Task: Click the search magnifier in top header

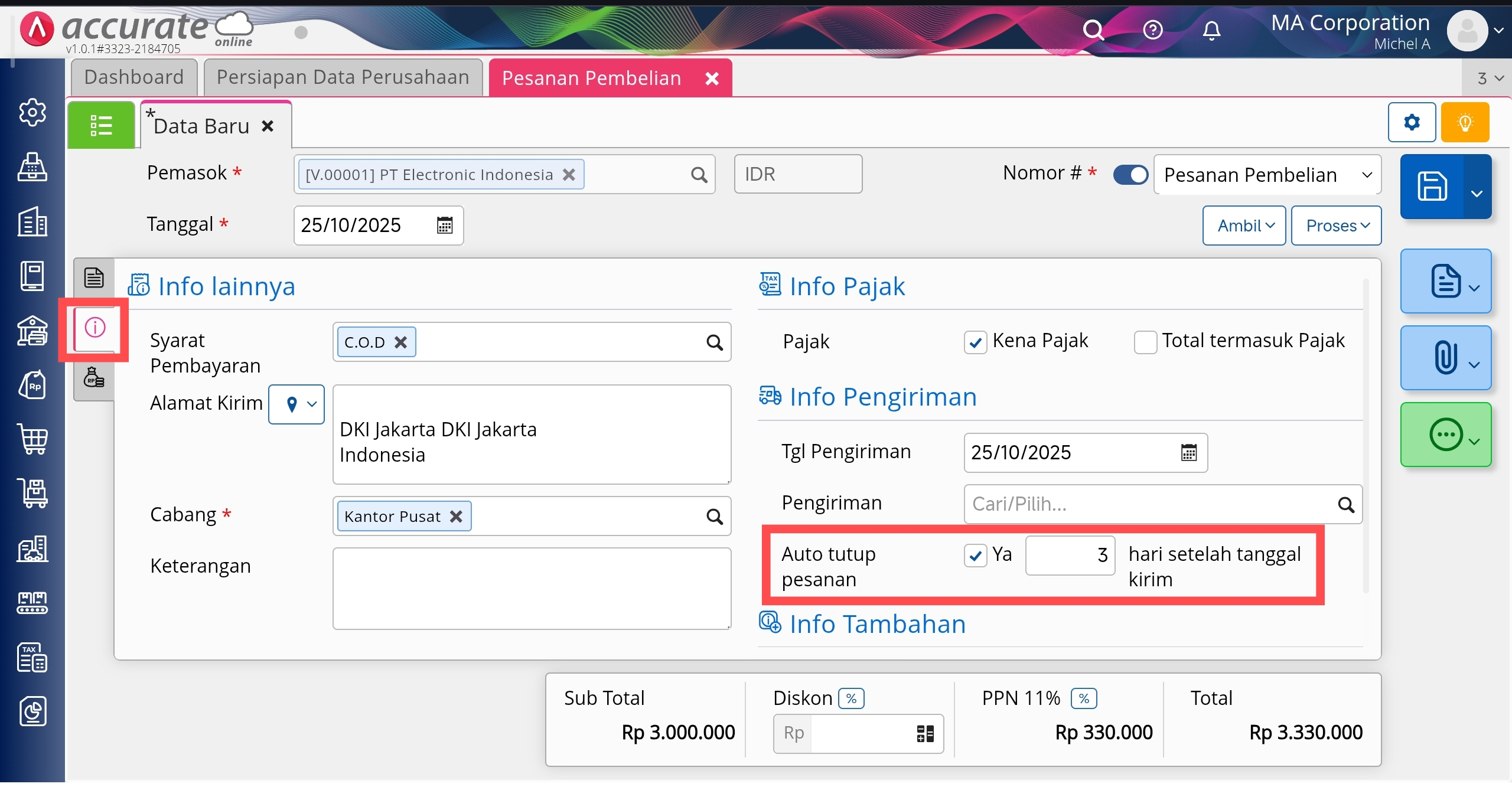Action: pyautogui.click(x=1093, y=30)
